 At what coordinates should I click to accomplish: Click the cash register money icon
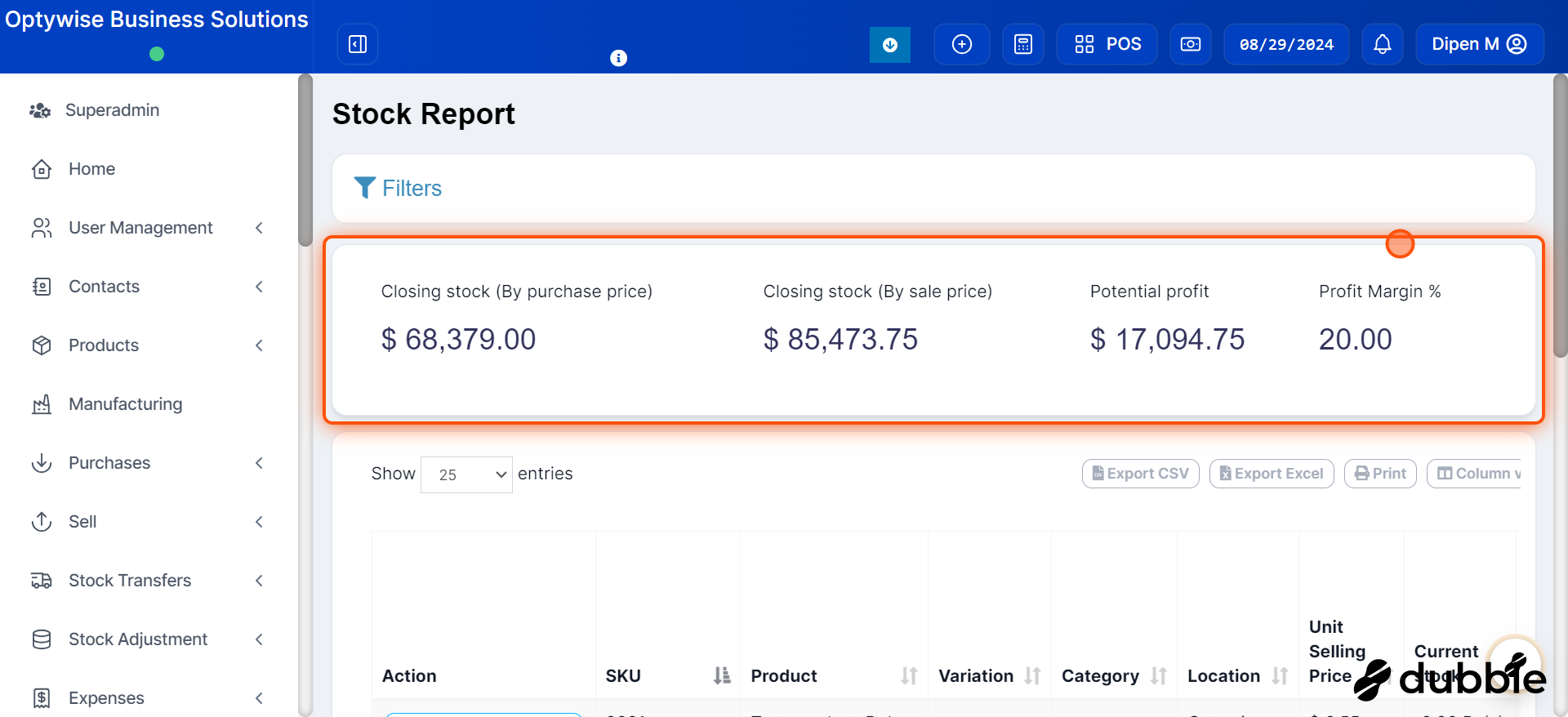[x=1191, y=44]
